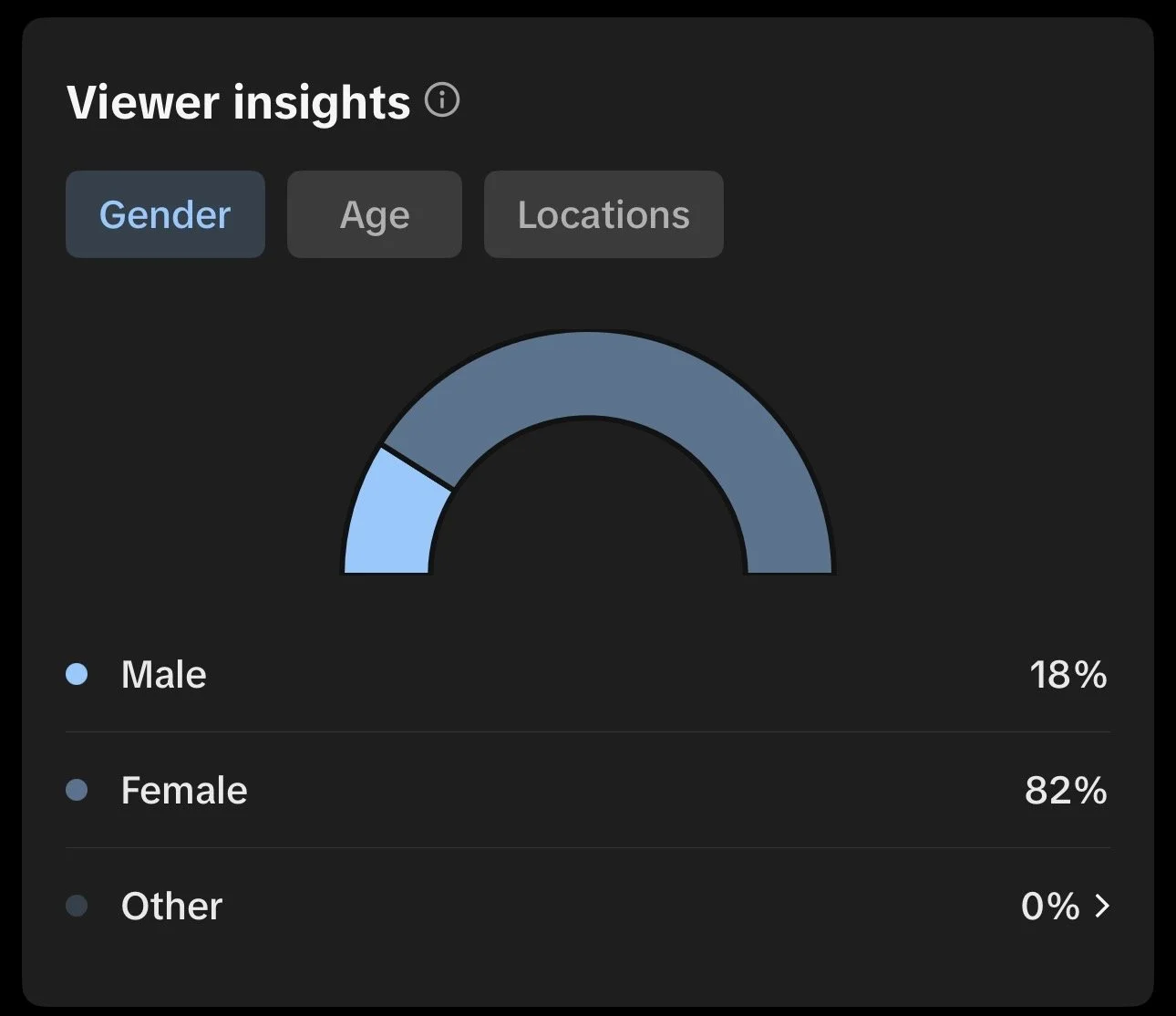This screenshot has width=1176, height=1016.
Task: Click the empty center of the half-donut chart
Action: [x=588, y=511]
